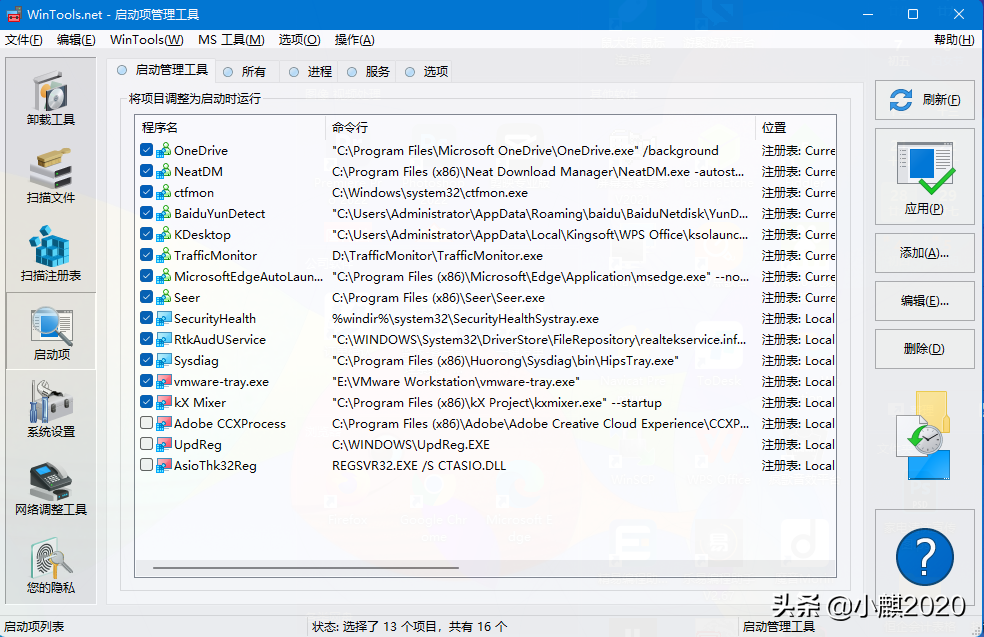The image size is (984, 637).
Task: Click the 编辑(E)... edit button
Action: (x=924, y=301)
